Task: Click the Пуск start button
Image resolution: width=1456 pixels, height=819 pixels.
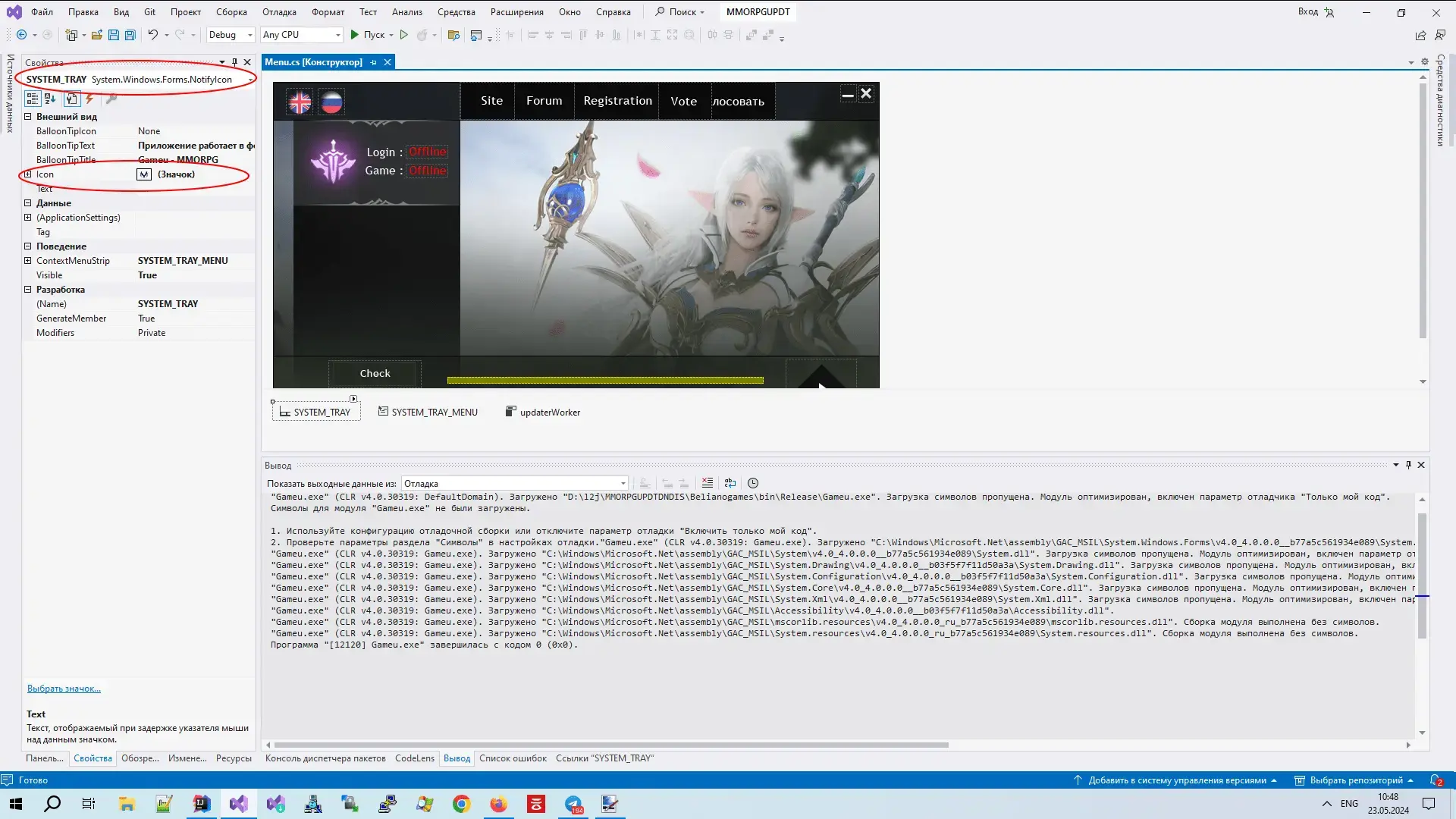Action: click(x=368, y=35)
